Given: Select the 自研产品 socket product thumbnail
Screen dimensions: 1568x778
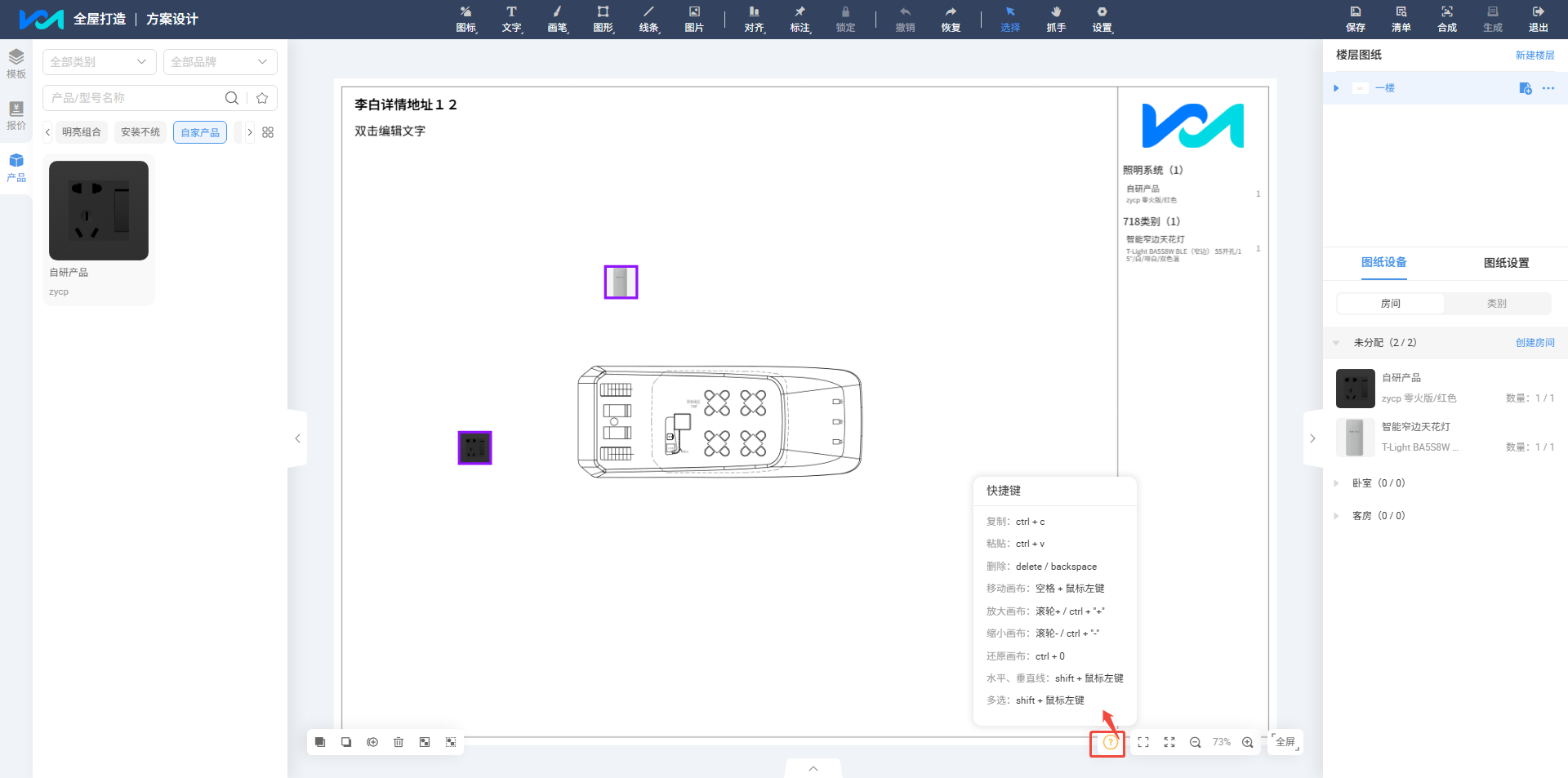Looking at the screenshot, I should point(99,211).
